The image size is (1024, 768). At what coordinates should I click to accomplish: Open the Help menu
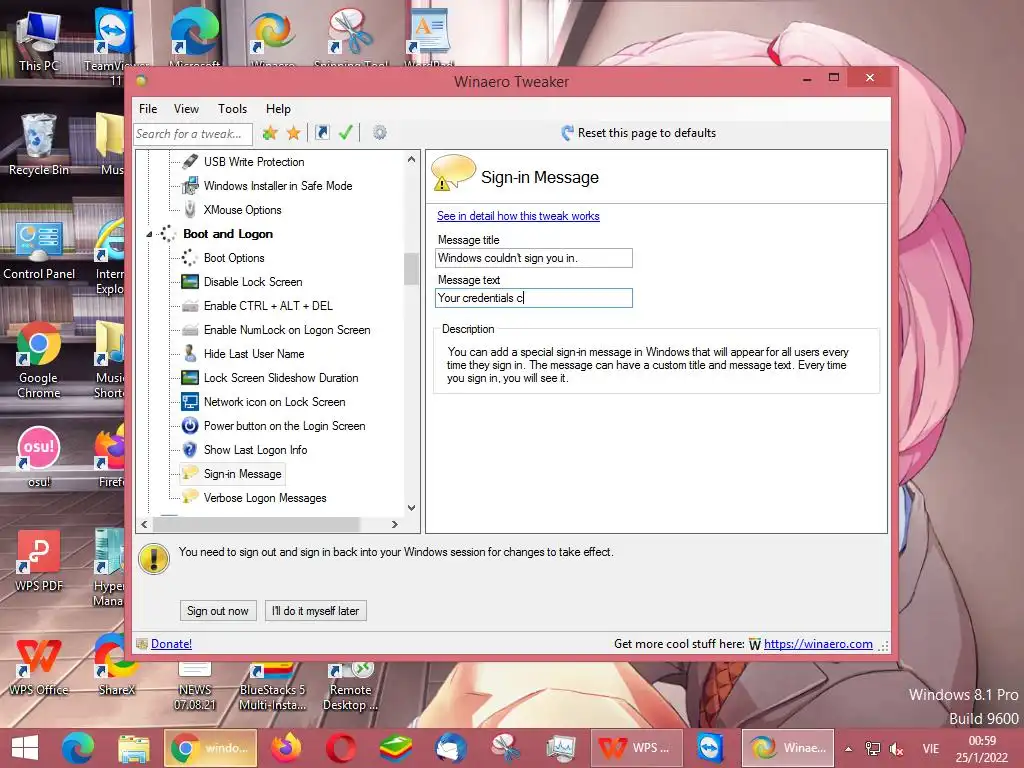point(278,109)
